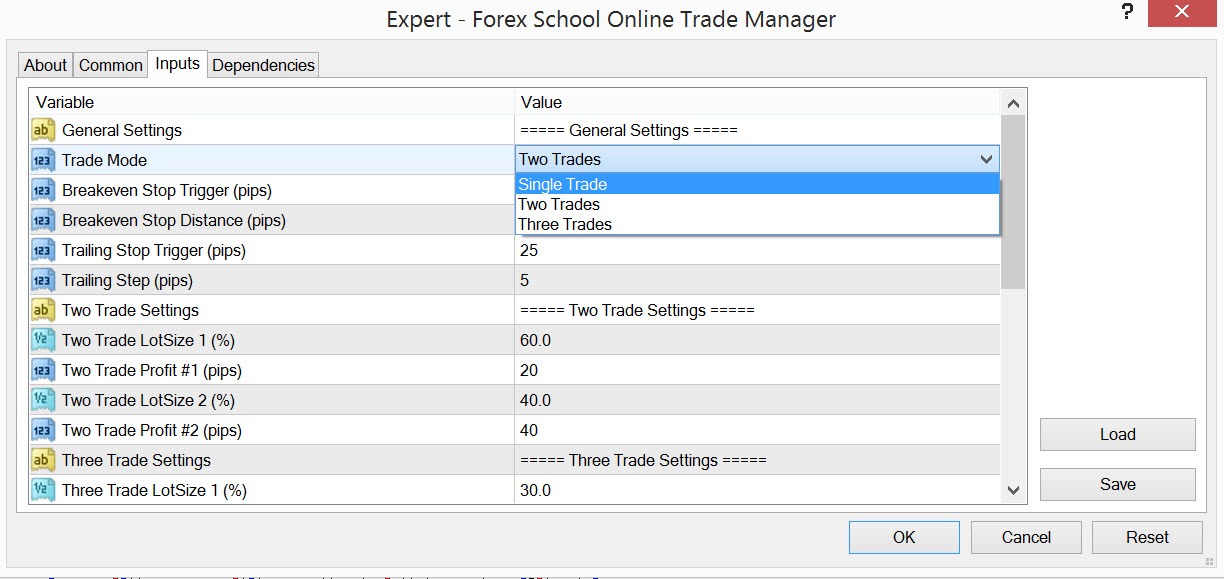Choose Two Trades from the dropdown list

coord(757,204)
